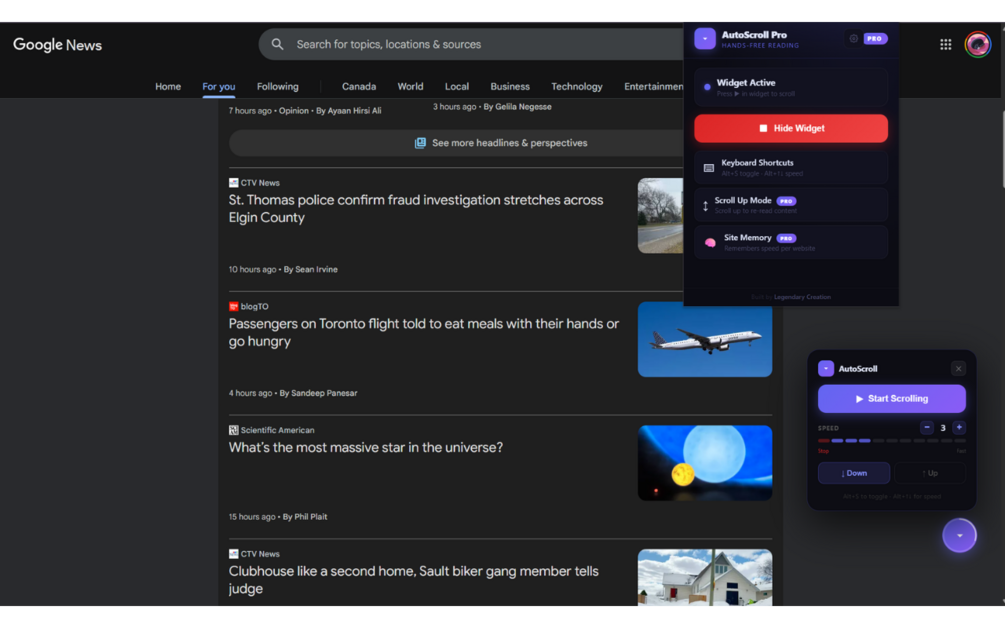Open the account profile avatar
Image resolution: width=1005 pixels, height=628 pixels.
pyautogui.click(x=977, y=44)
